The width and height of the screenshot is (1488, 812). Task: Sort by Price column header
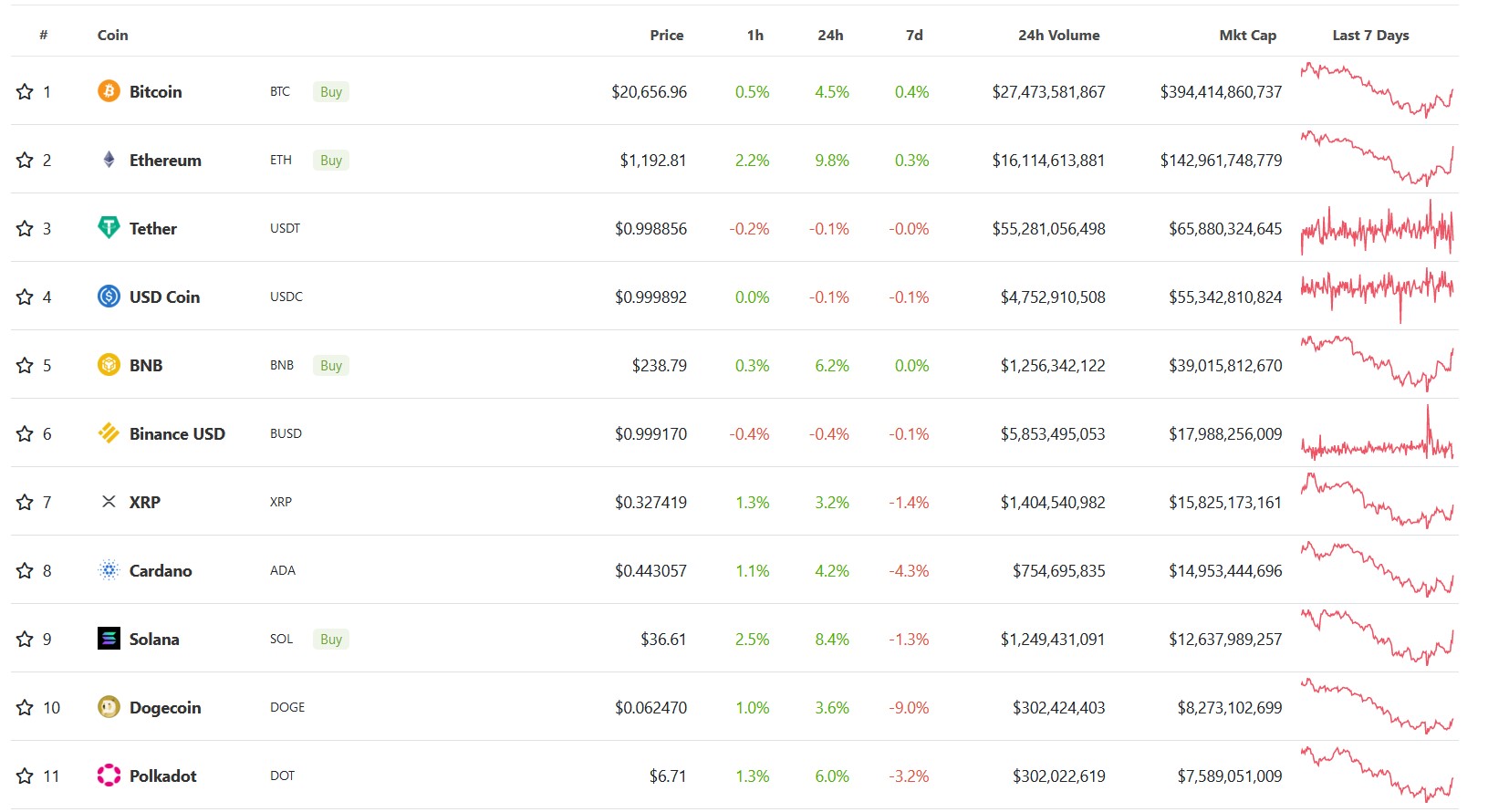(666, 35)
